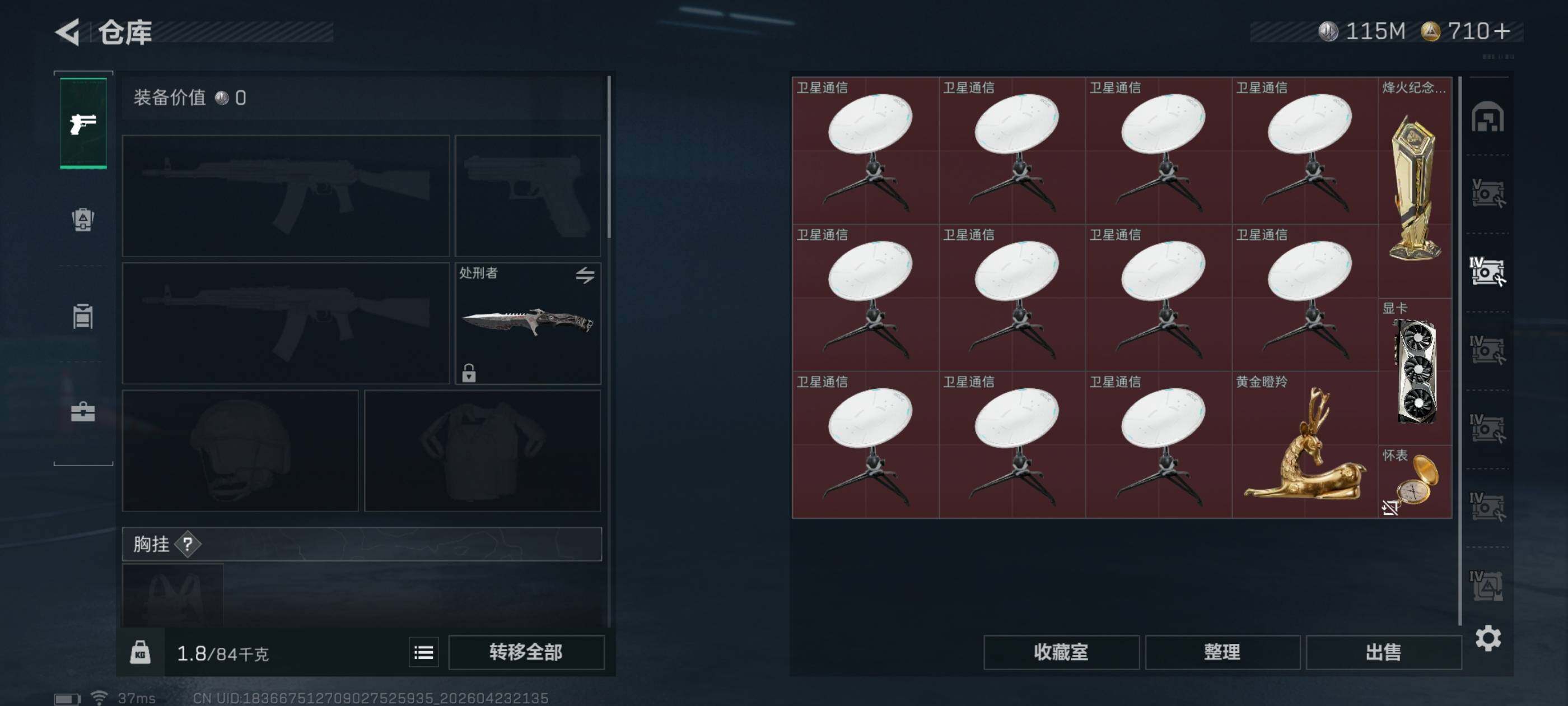Screen dimensions: 1568x706
Task: Open the list view icon beside 转移全部
Action: click(424, 653)
